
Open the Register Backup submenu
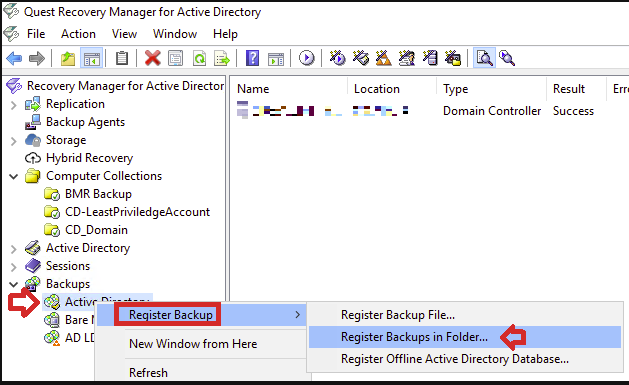click(202, 315)
